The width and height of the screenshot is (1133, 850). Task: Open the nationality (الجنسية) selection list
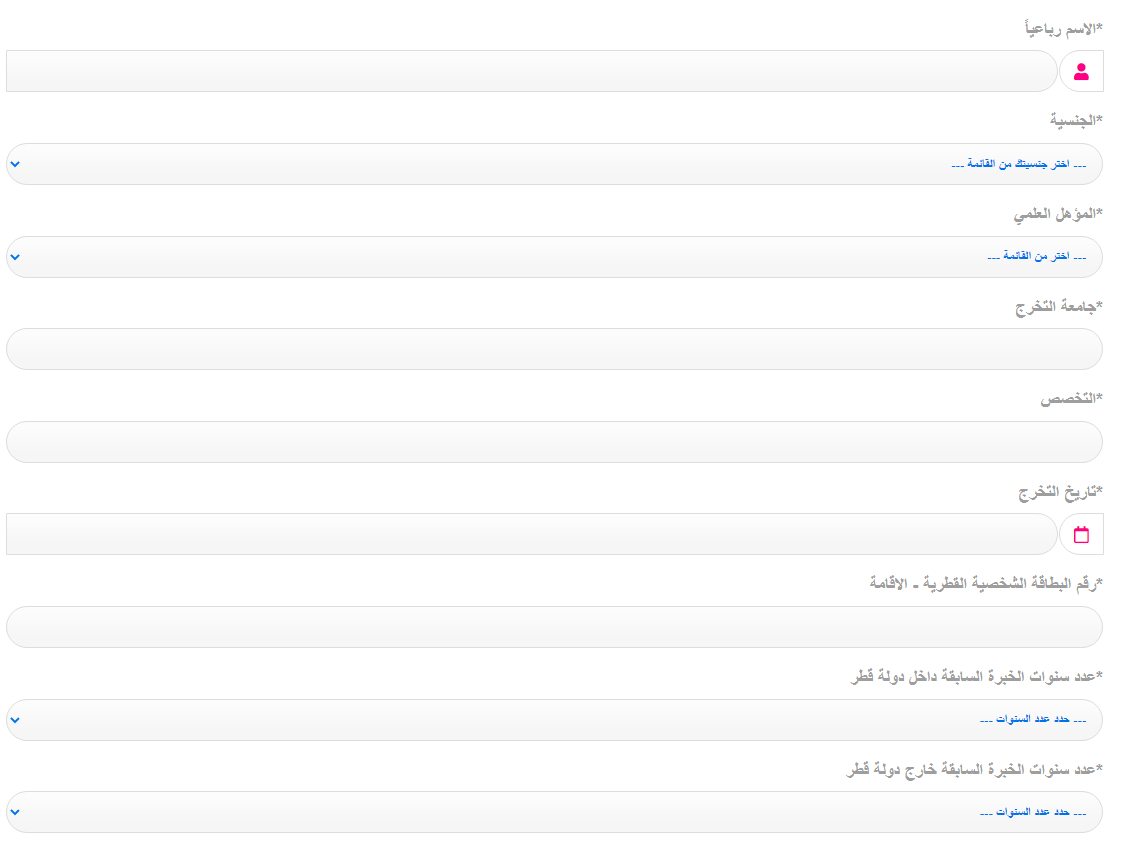(554, 164)
